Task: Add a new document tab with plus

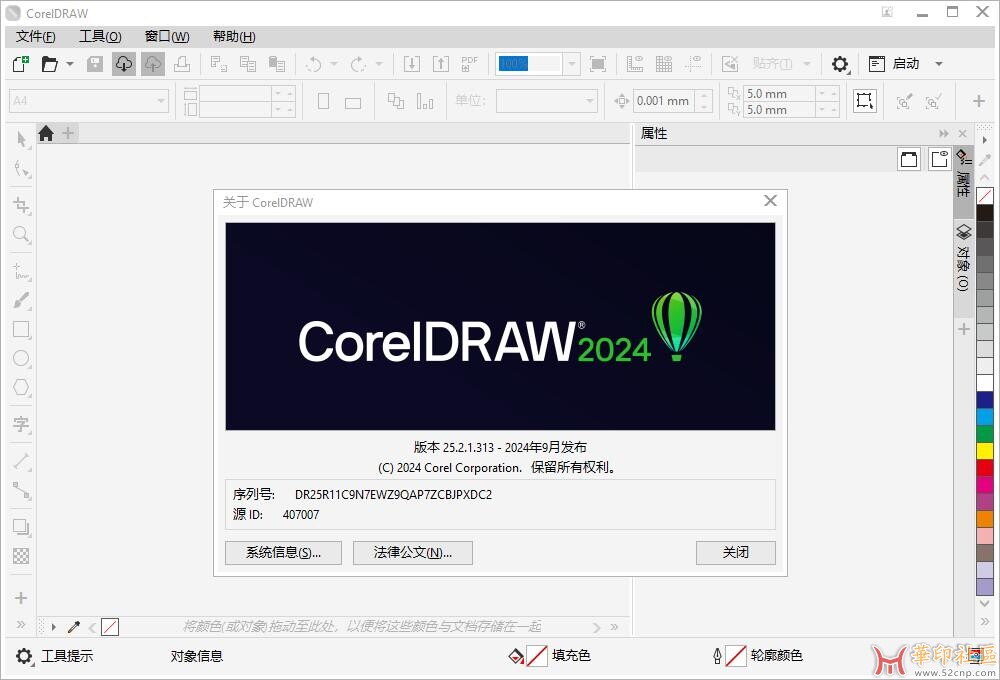Action: coord(68,133)
